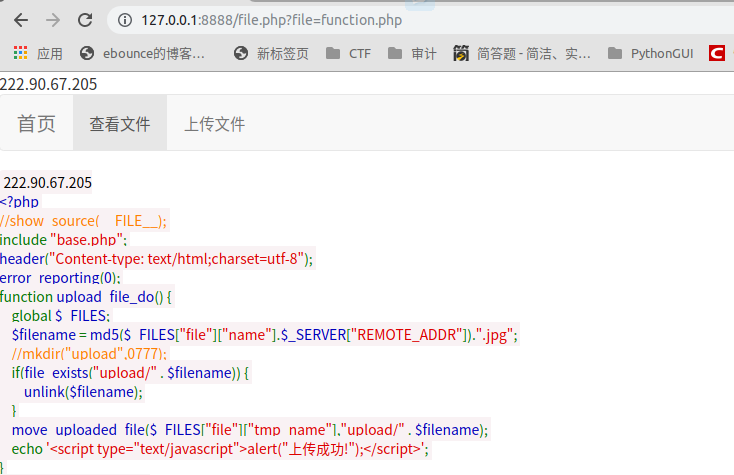Image resolution: width=734 pixels, height=475 pixels.
Task: Reload the current page
Action: point(85,20)
